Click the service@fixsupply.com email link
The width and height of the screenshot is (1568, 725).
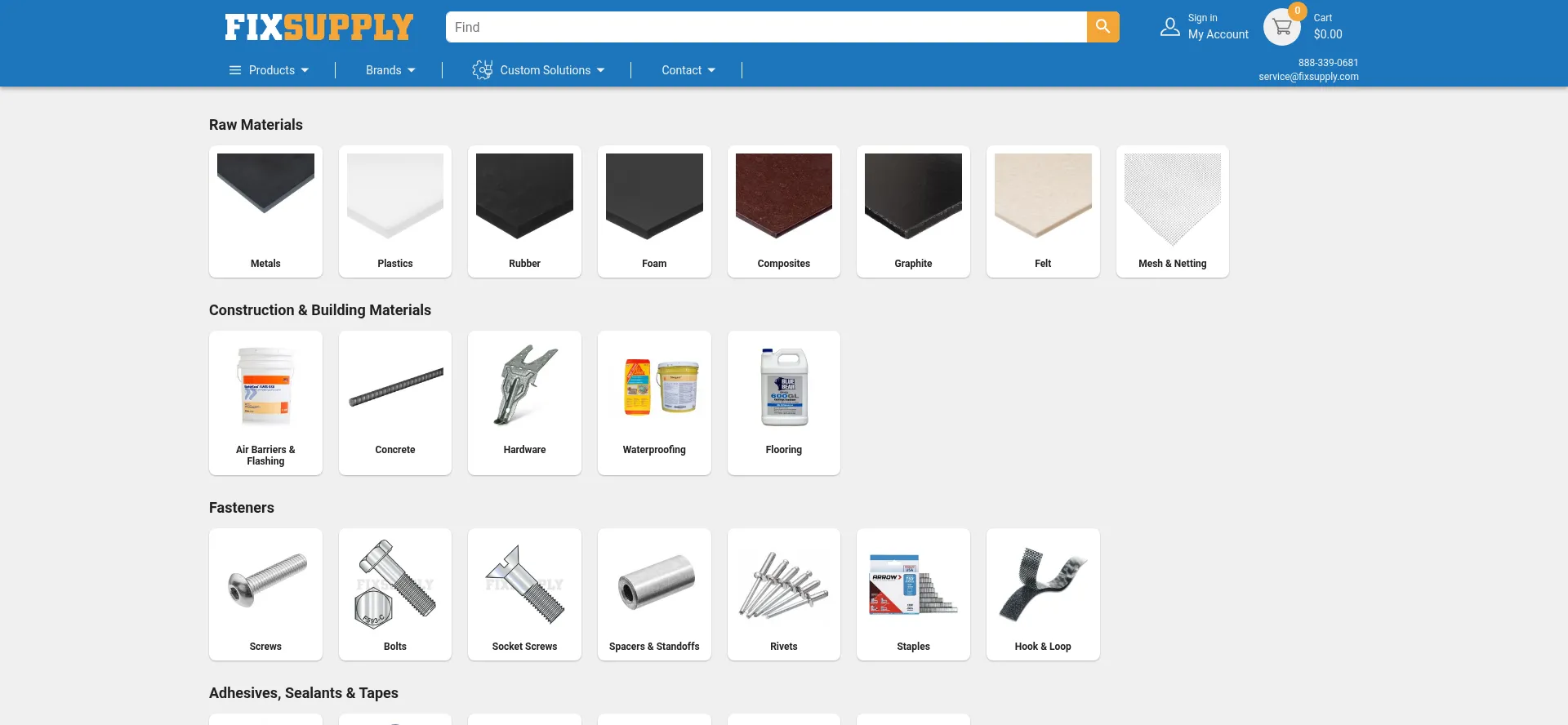pos(1308,77)
